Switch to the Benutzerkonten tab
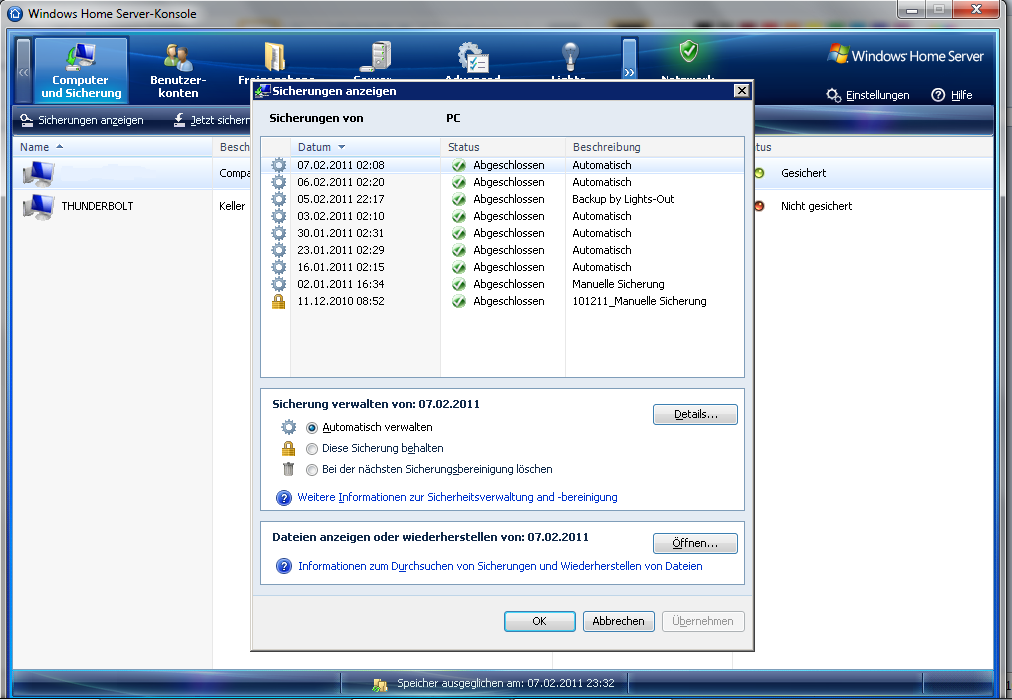The image size is (1012, 700). tap(178, 70)
